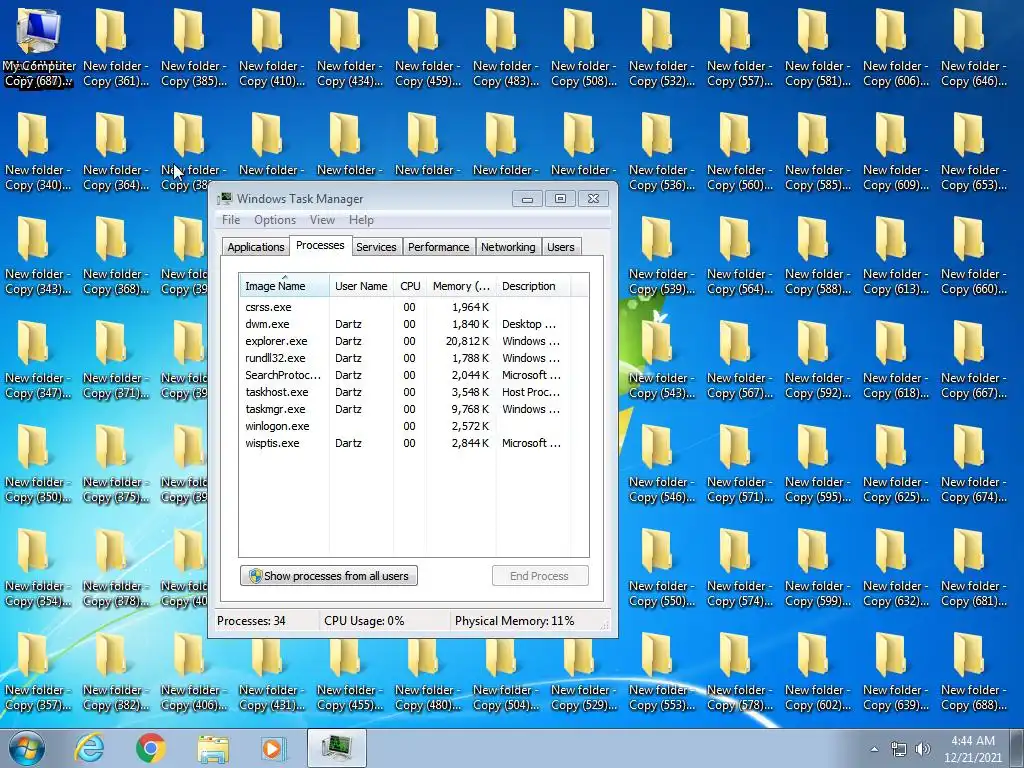Switch to the Services tab
The width and height of the screenshot is (1024, 768).
tap(376, 247)
